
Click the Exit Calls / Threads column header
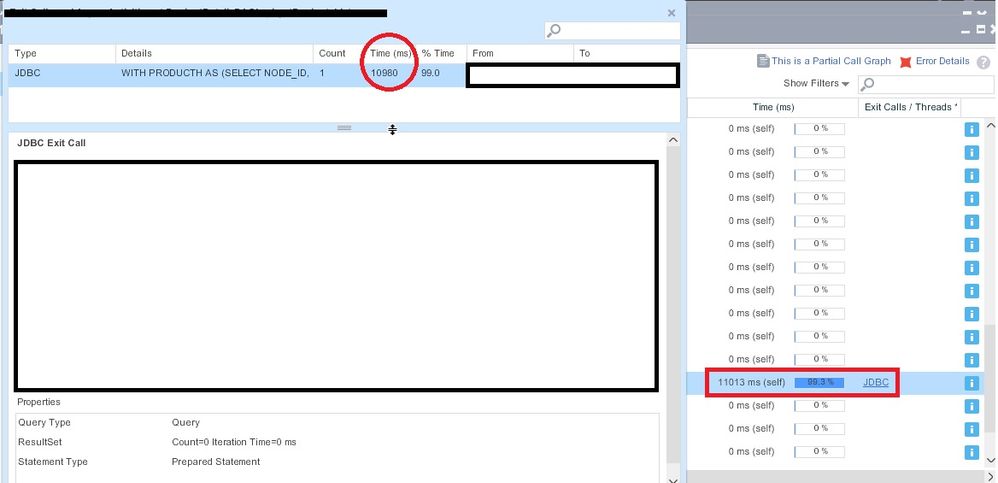[x=910, y=107]
